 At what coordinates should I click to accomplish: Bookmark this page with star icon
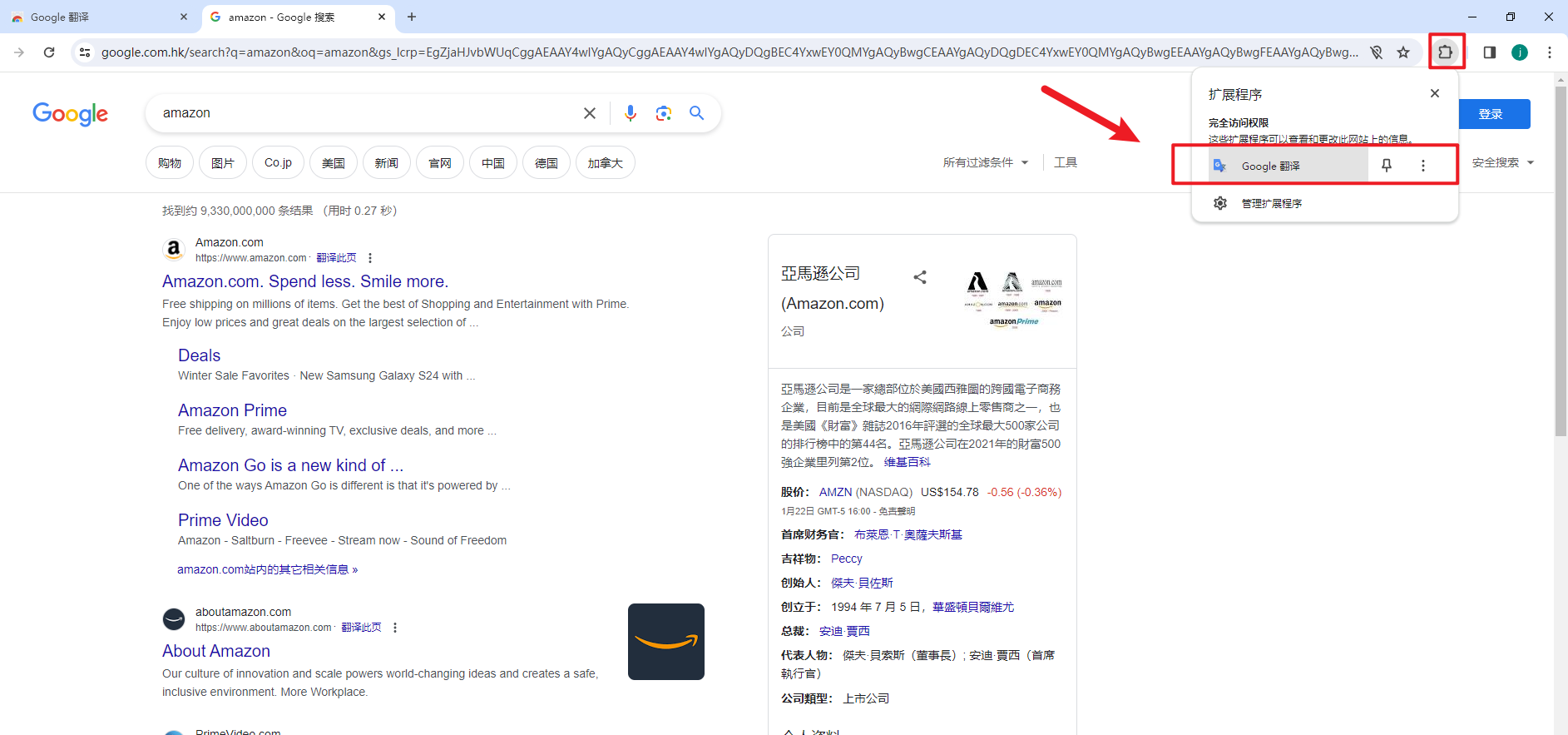click(x=1403, y=52)
